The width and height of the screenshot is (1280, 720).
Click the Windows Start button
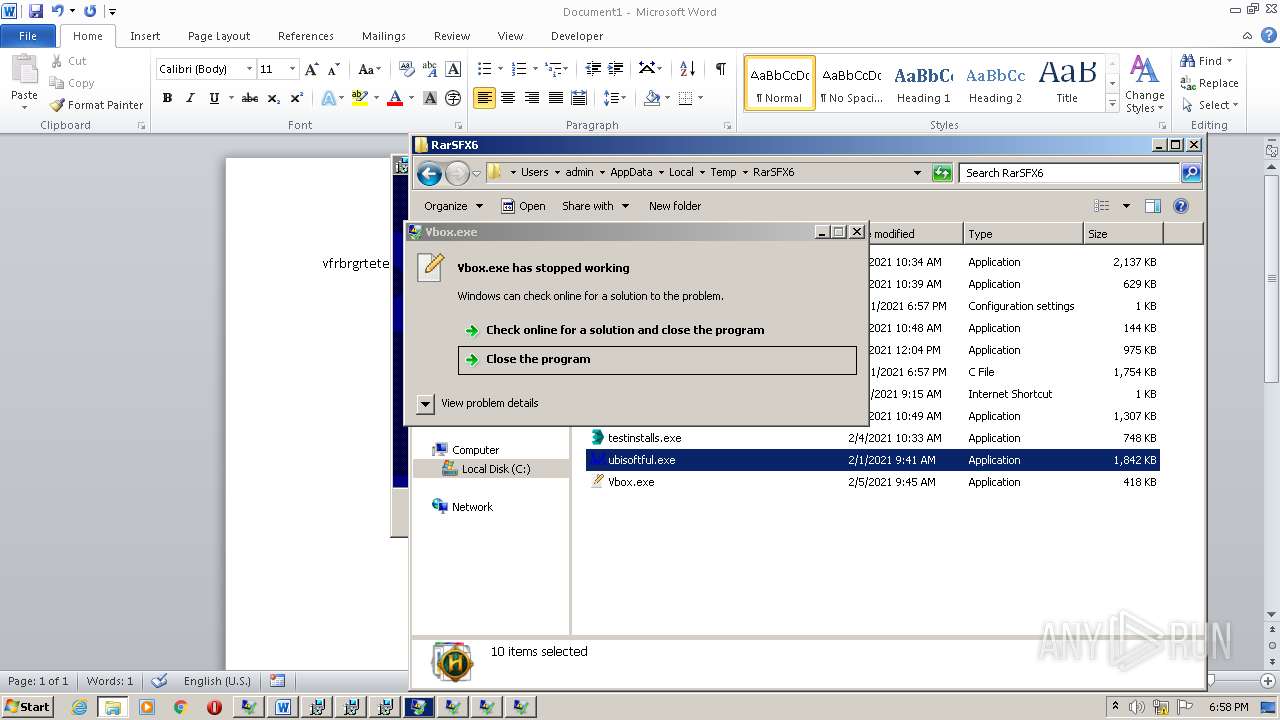coord(27,707)
